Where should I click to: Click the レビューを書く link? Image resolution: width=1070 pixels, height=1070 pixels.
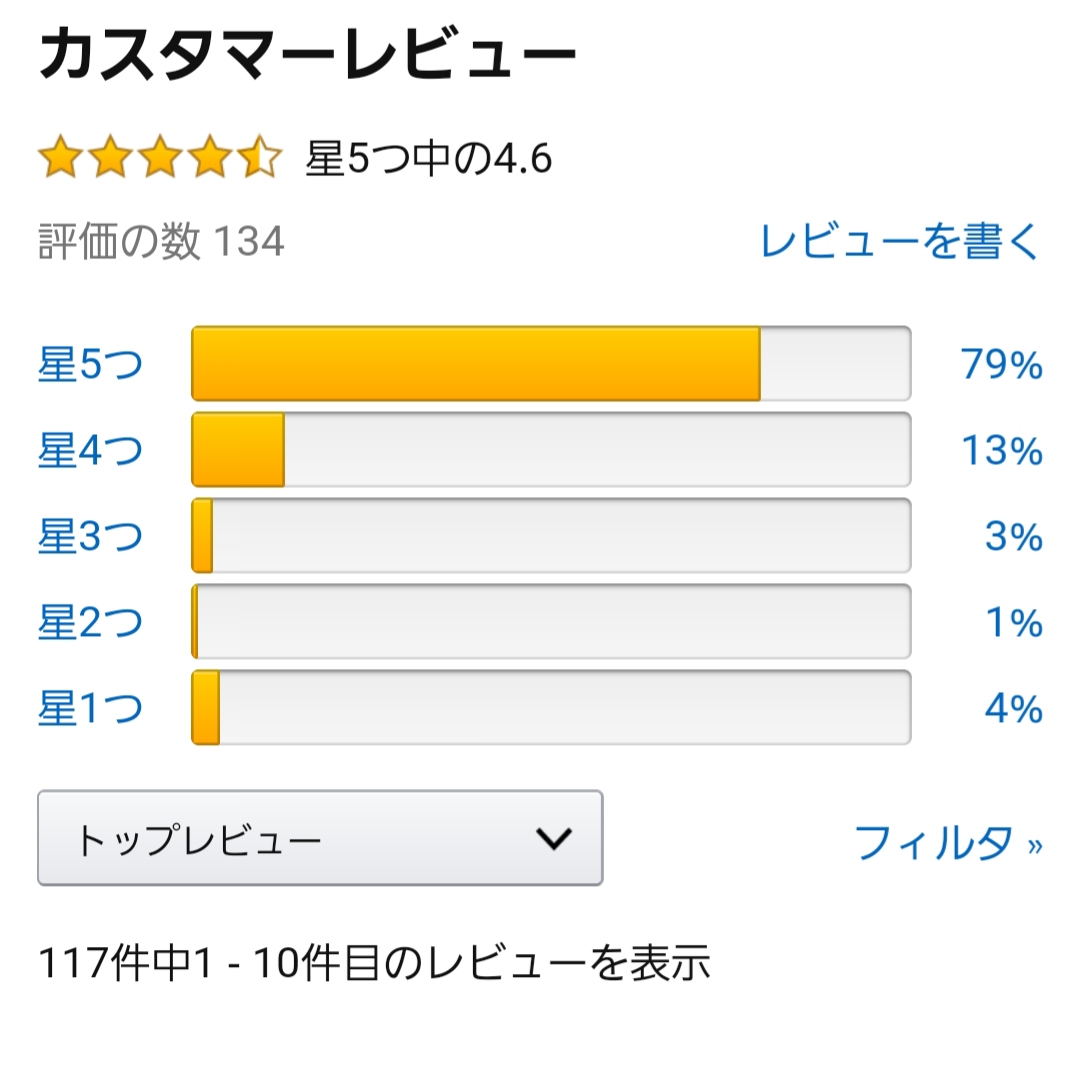pos(900,241)
